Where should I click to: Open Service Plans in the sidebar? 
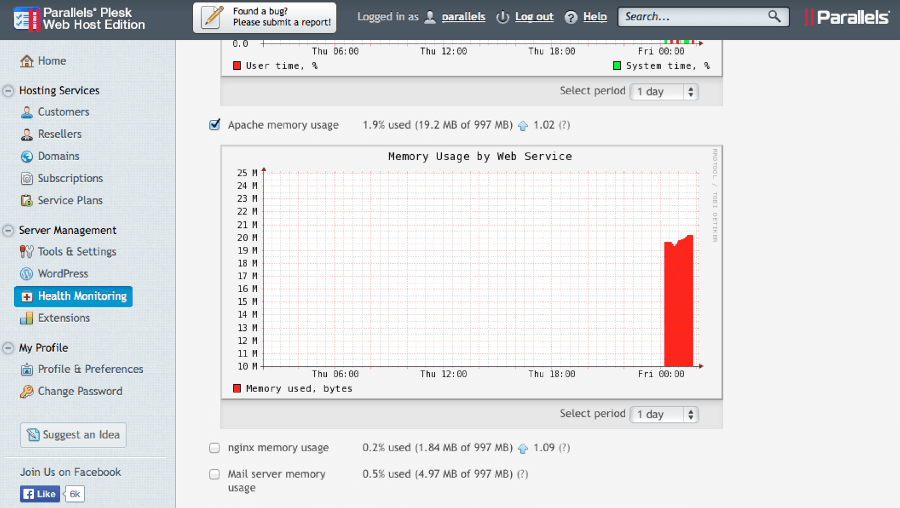(x=70, y=200)
